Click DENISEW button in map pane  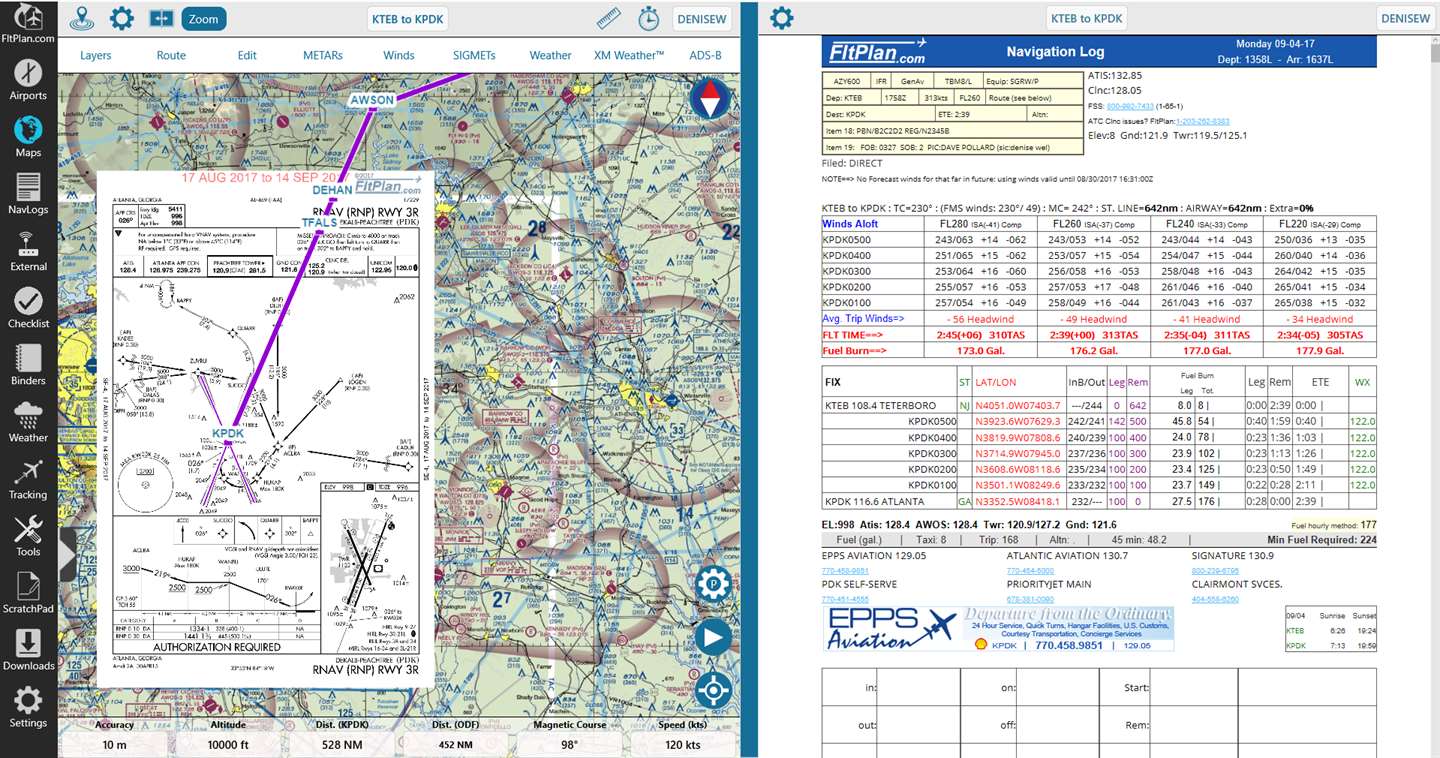click(701, 18)
